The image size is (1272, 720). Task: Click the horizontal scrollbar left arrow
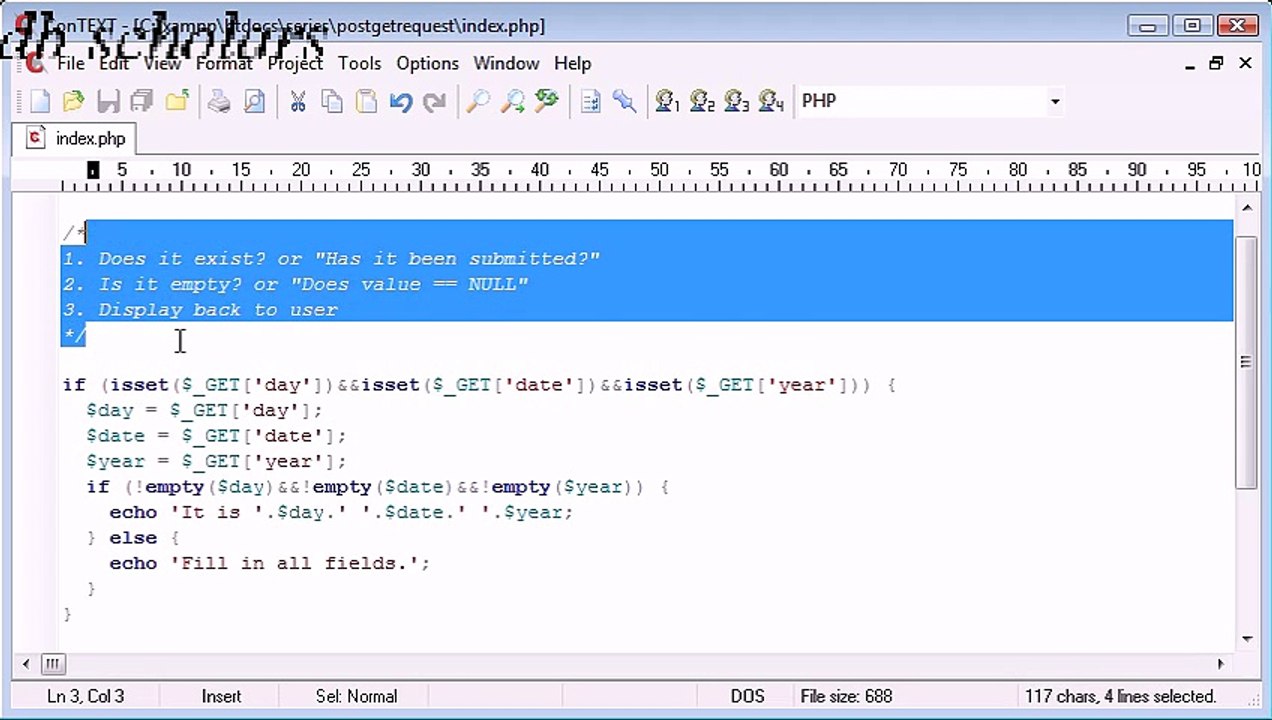click(26, 663)
